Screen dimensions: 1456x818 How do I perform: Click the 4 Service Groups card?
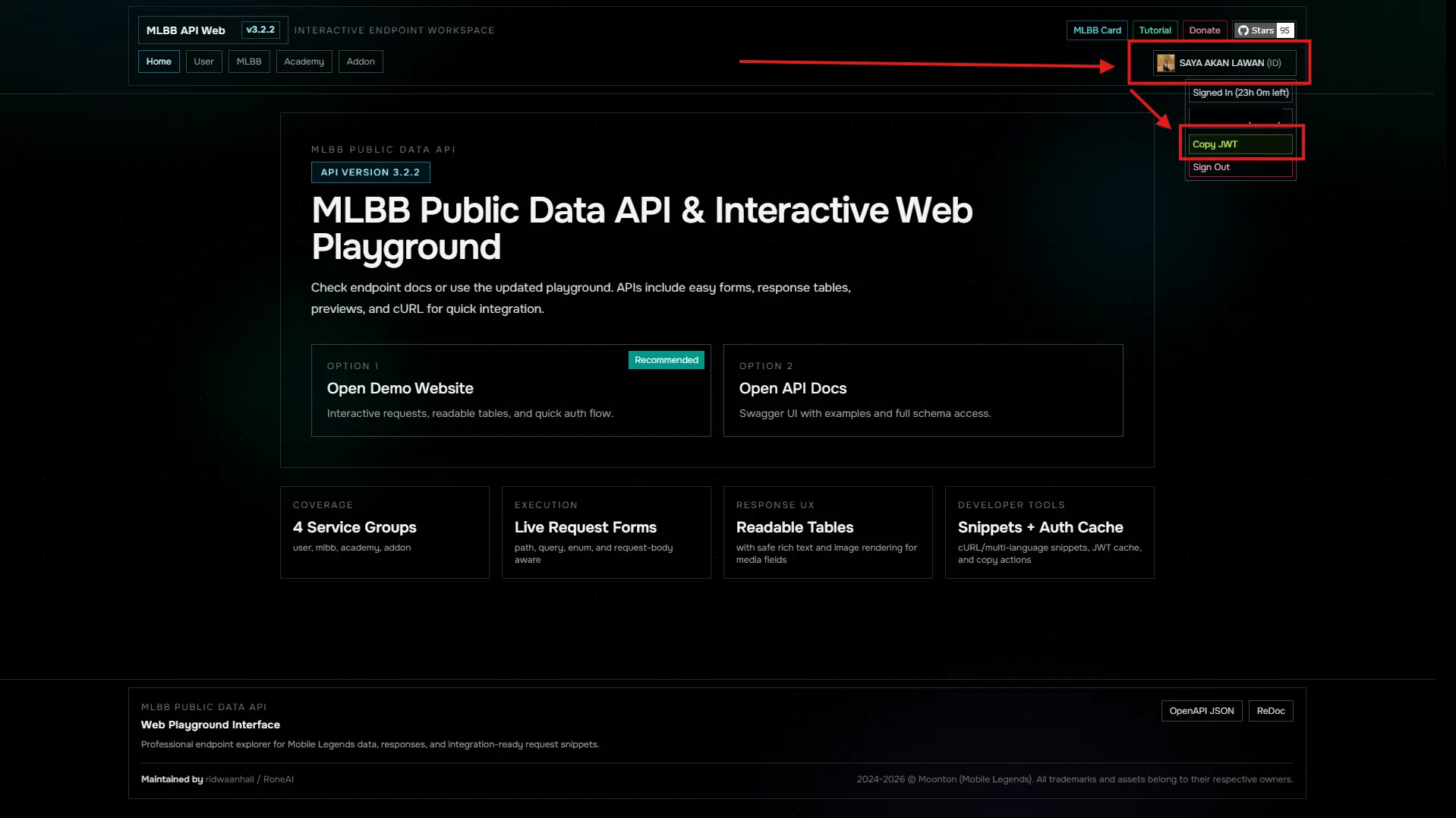coord(385,532)
